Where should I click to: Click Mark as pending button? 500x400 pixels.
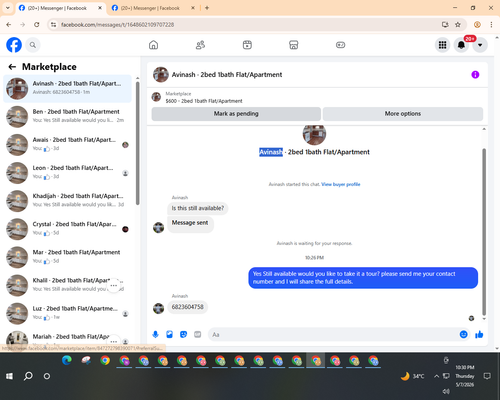(x=236, y=114)
